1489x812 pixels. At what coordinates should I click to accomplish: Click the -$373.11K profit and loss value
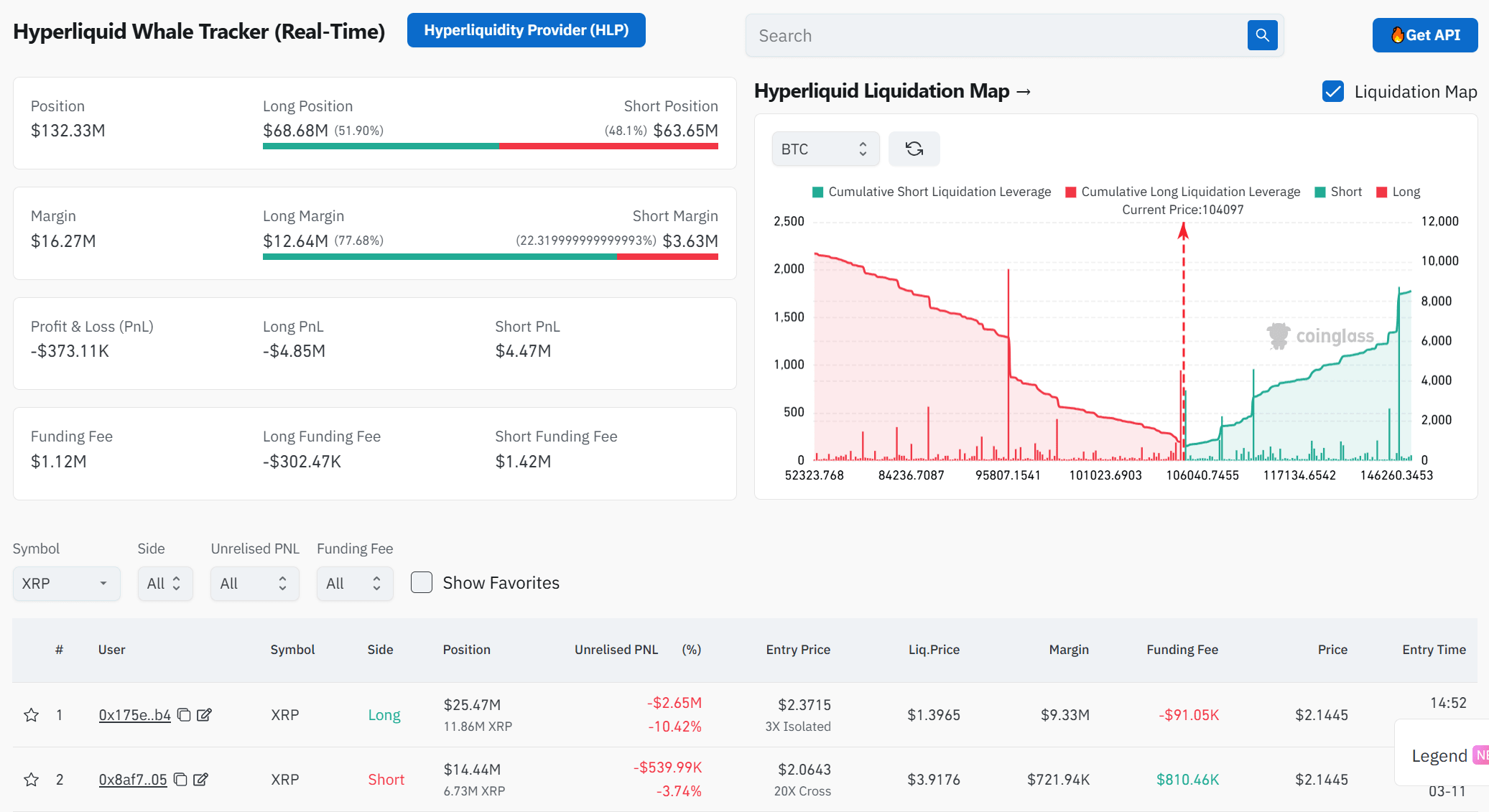[x=70, y=351]
